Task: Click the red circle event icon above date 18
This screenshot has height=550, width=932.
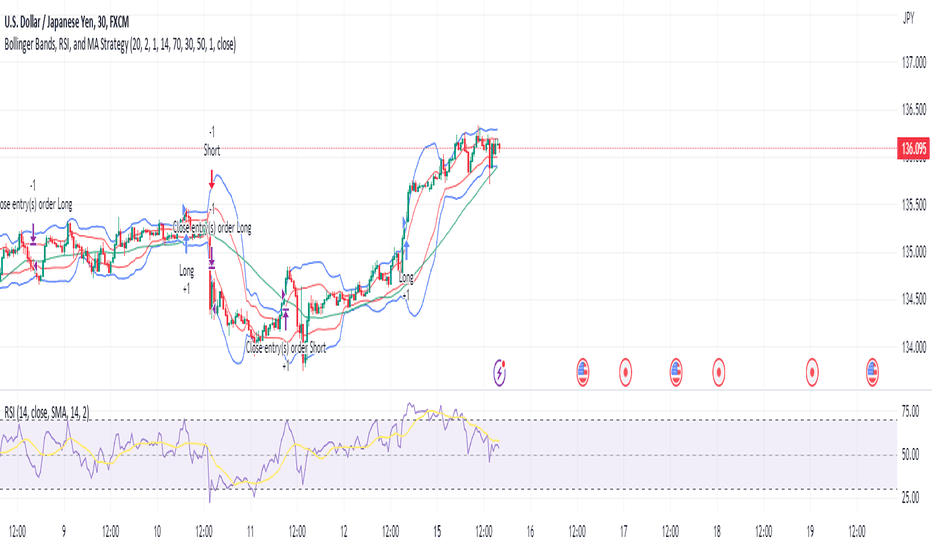Action: [719, 373]
